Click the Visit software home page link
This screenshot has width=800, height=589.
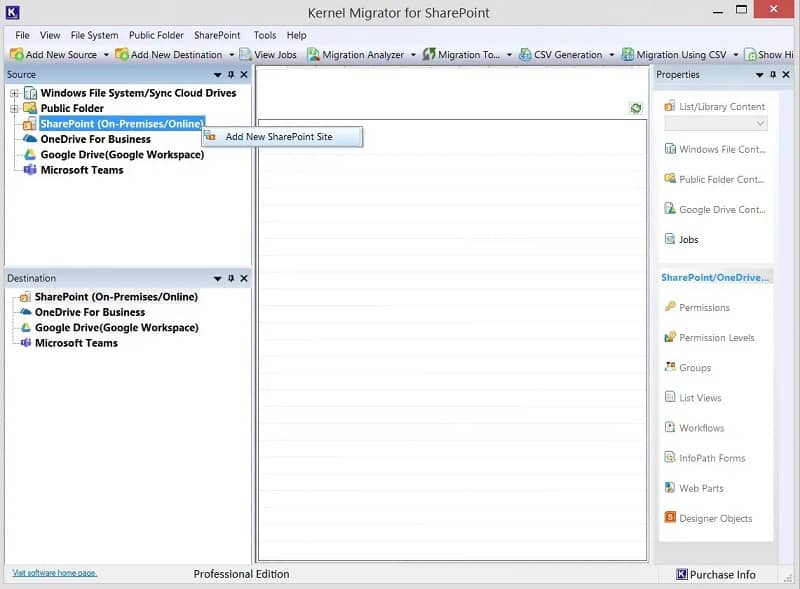click(x=55, y=573)
